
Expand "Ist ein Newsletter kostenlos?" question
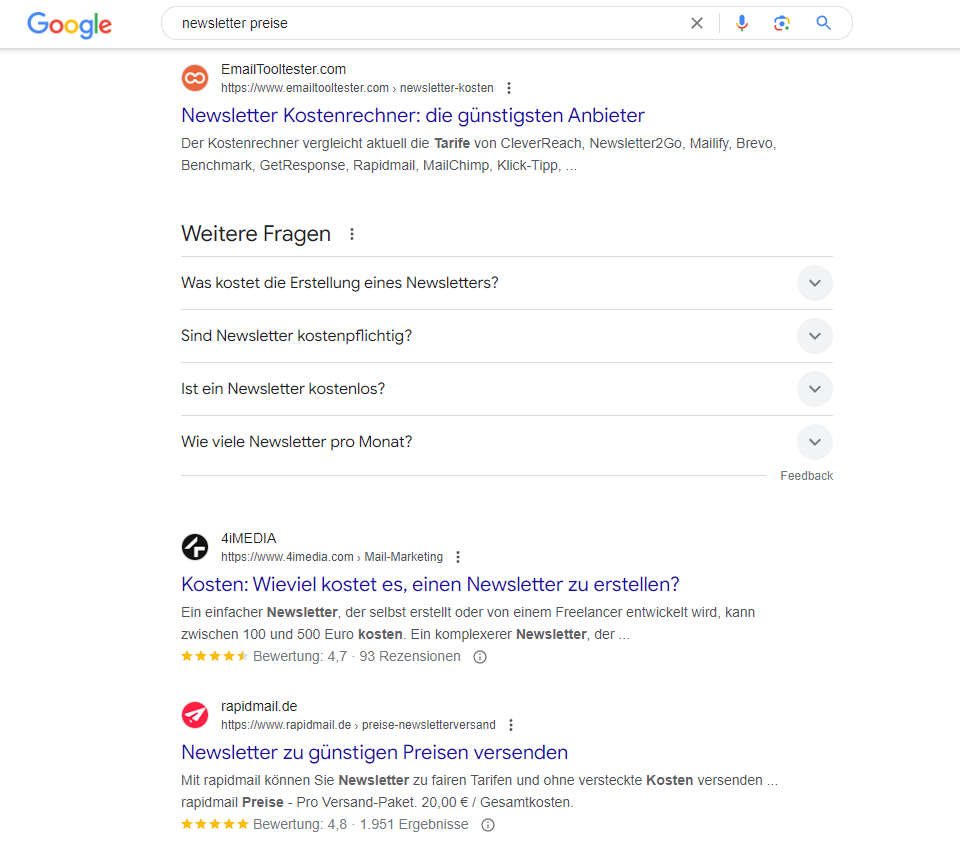pyautogui.click(x=814, y=389)
